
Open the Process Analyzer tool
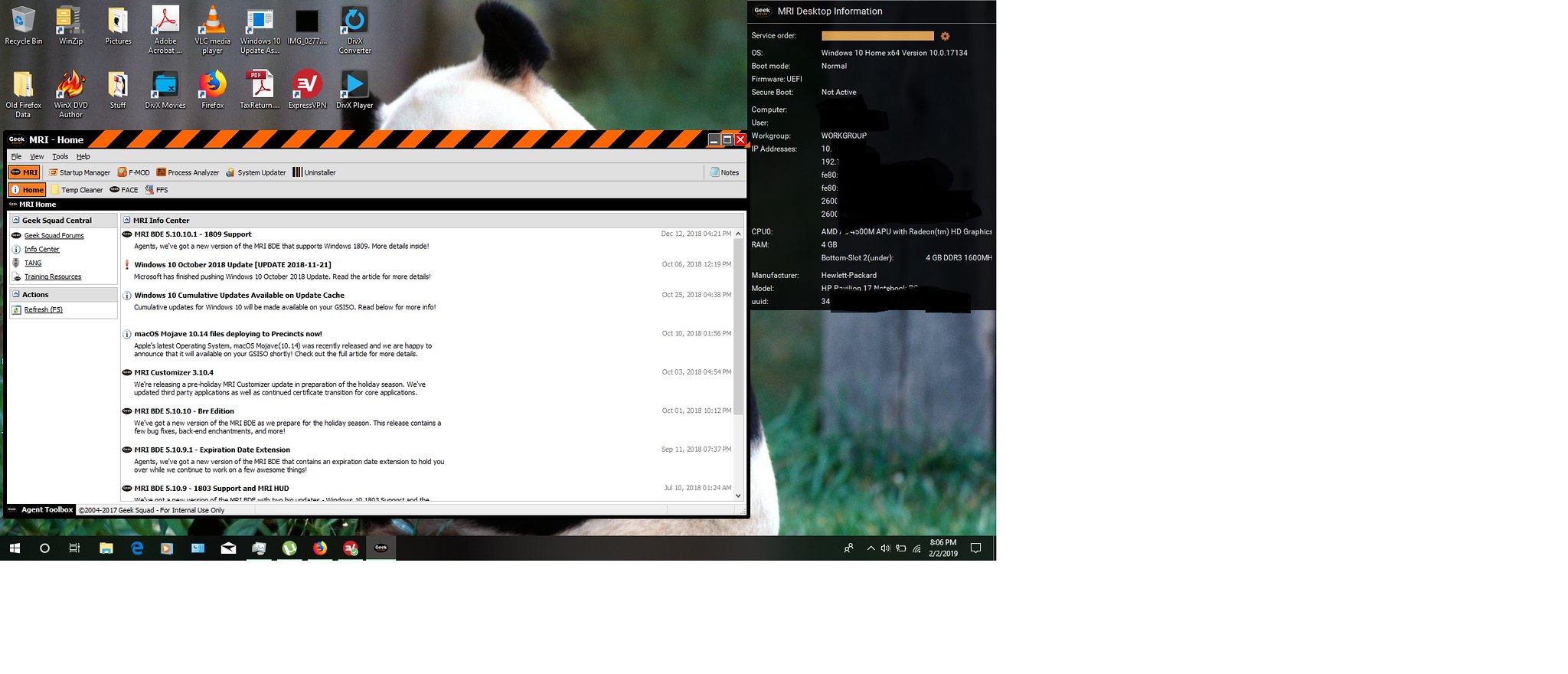(188, 172)
